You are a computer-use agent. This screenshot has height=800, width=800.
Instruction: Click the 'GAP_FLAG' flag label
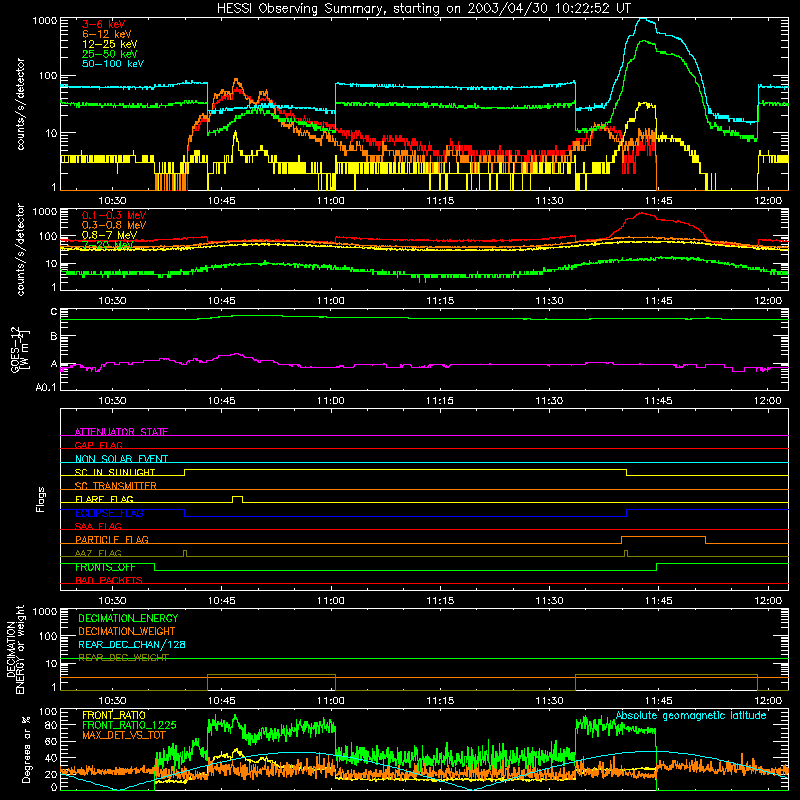[98, 445]
